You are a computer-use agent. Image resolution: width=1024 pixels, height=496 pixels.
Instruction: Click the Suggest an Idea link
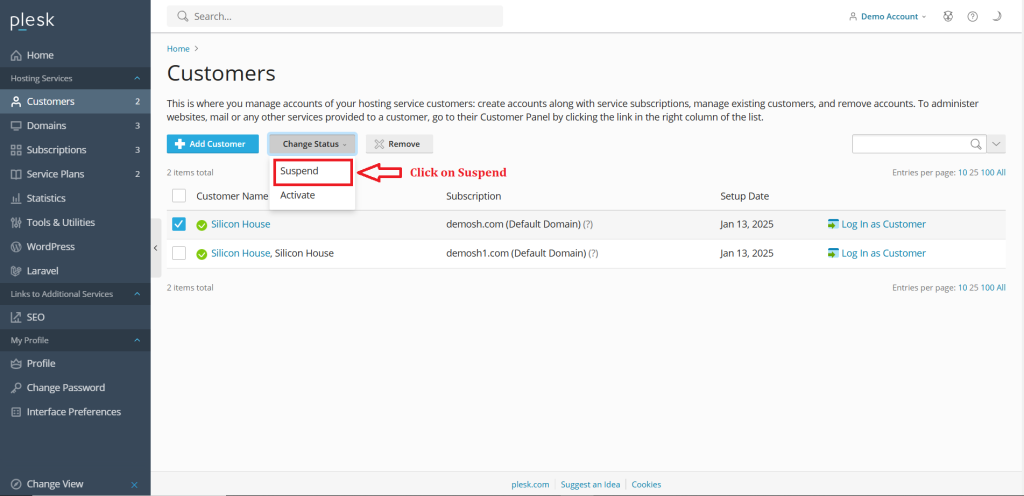point(590,485)
